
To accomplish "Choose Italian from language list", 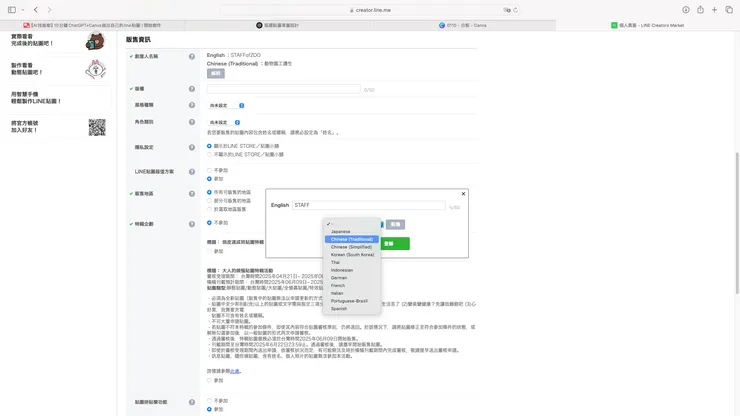I will 352,293.
